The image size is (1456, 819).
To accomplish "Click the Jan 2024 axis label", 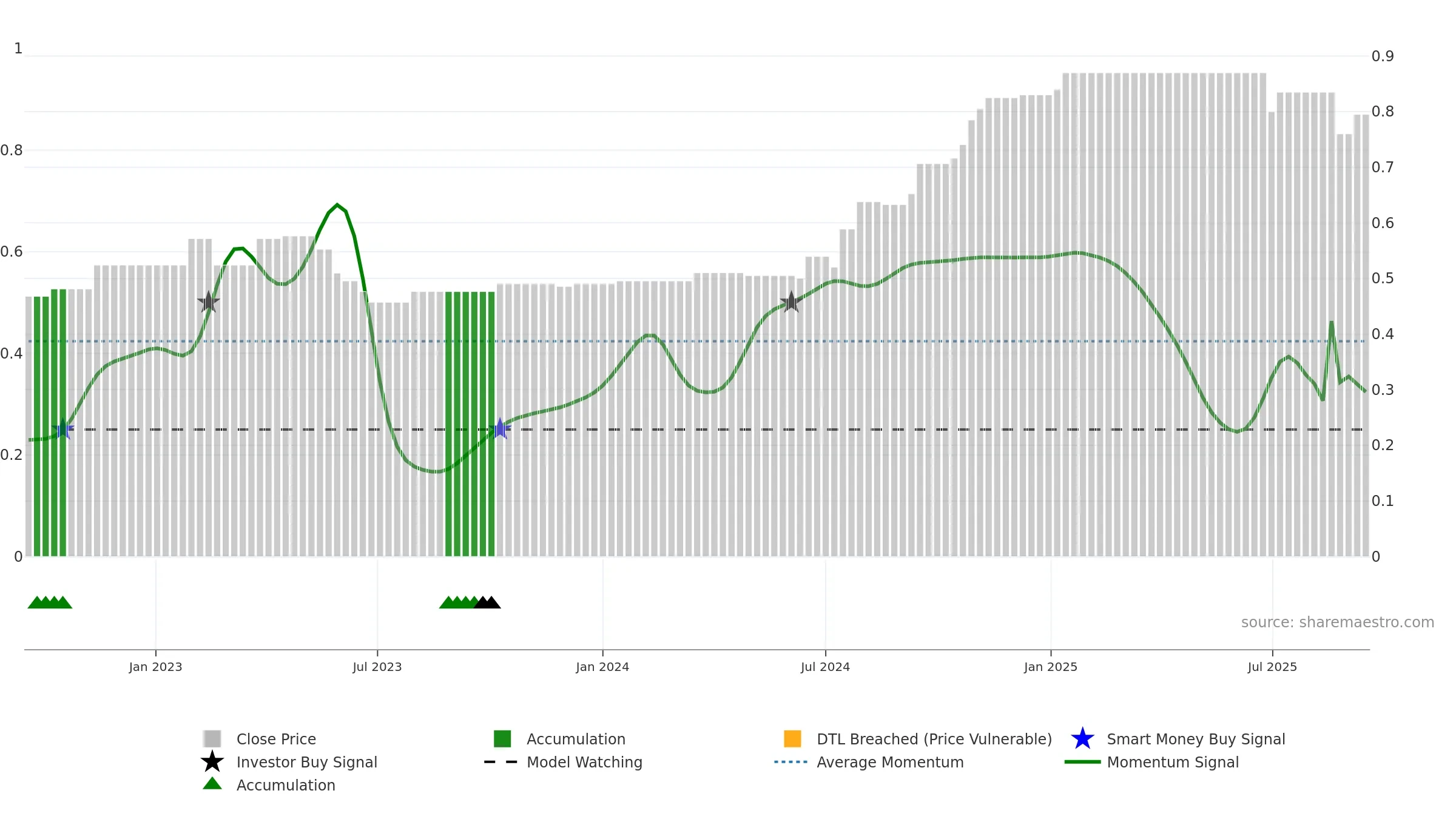I will [602, 667].
